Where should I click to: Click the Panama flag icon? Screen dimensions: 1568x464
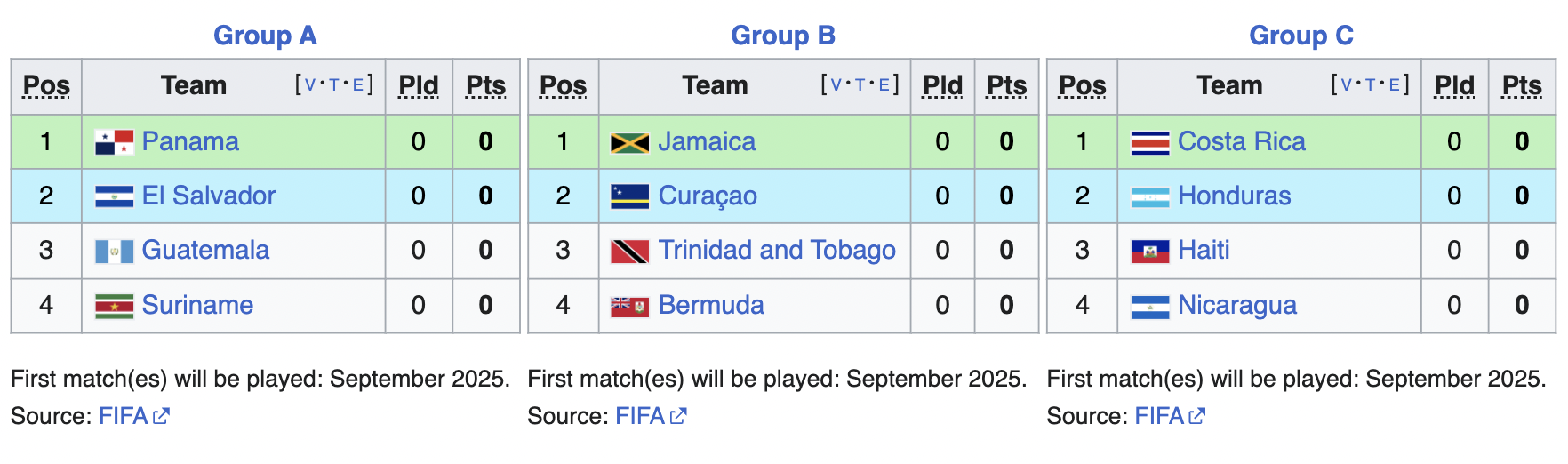114,142
